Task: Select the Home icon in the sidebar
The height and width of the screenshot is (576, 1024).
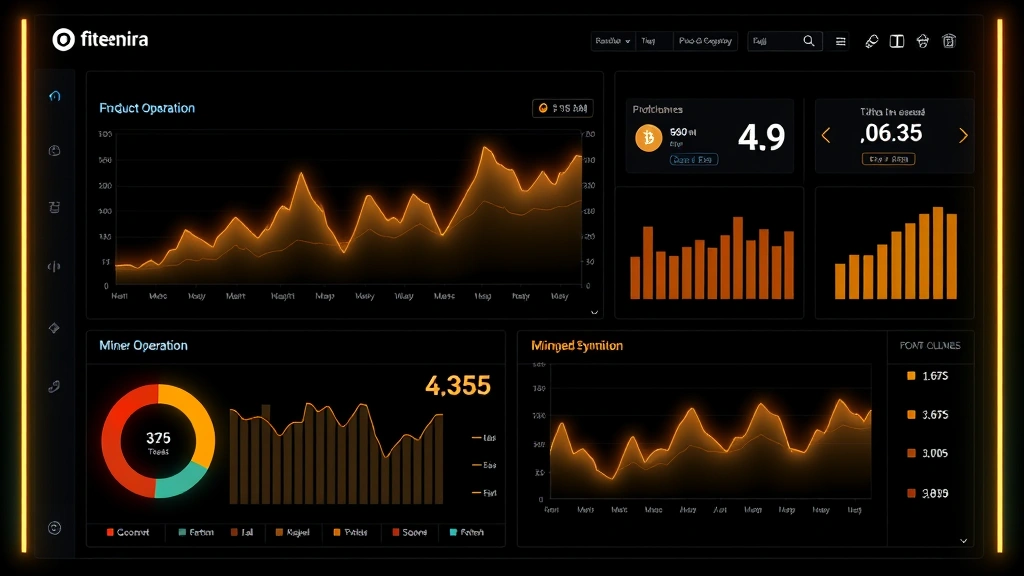Action: (55, 97)
